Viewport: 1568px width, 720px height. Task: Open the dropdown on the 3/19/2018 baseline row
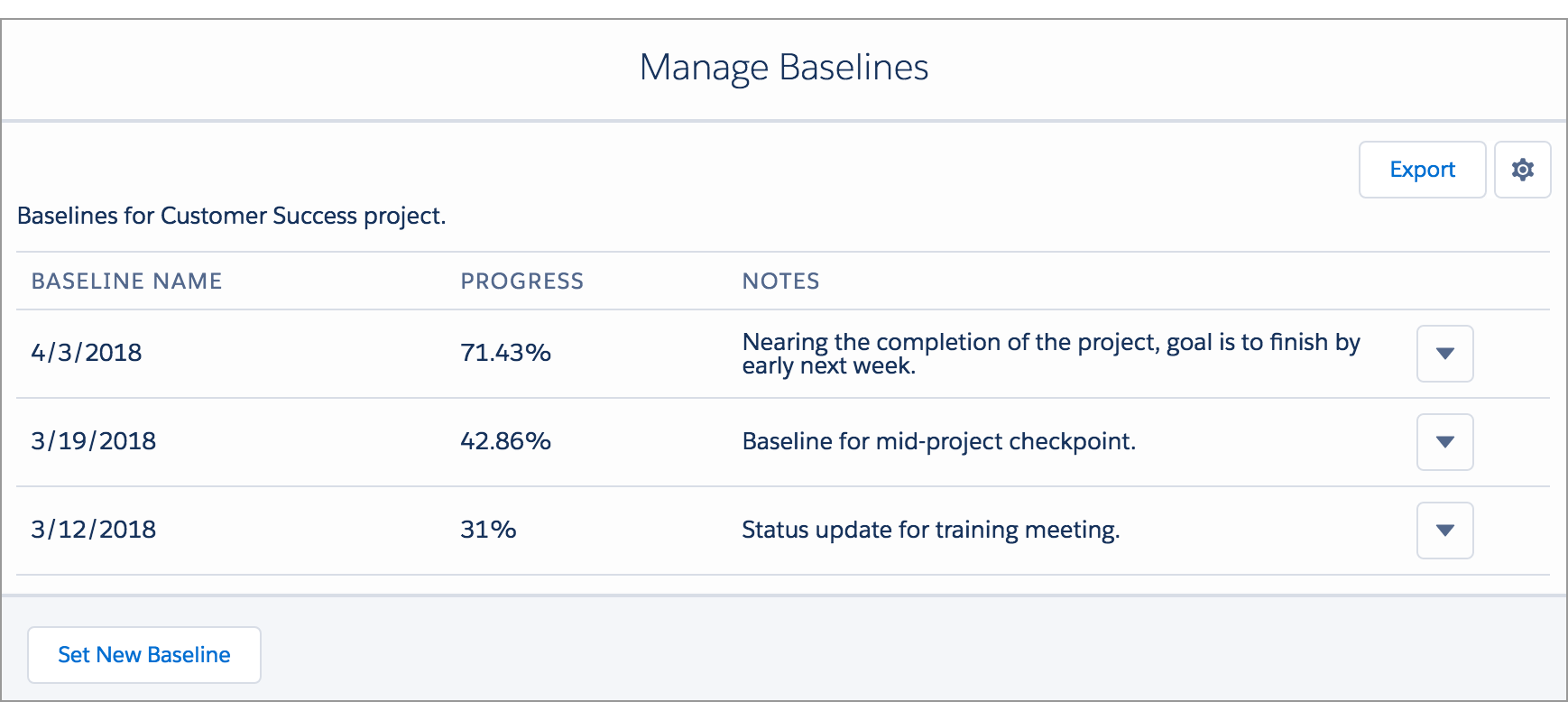(x=1444, y=442)
